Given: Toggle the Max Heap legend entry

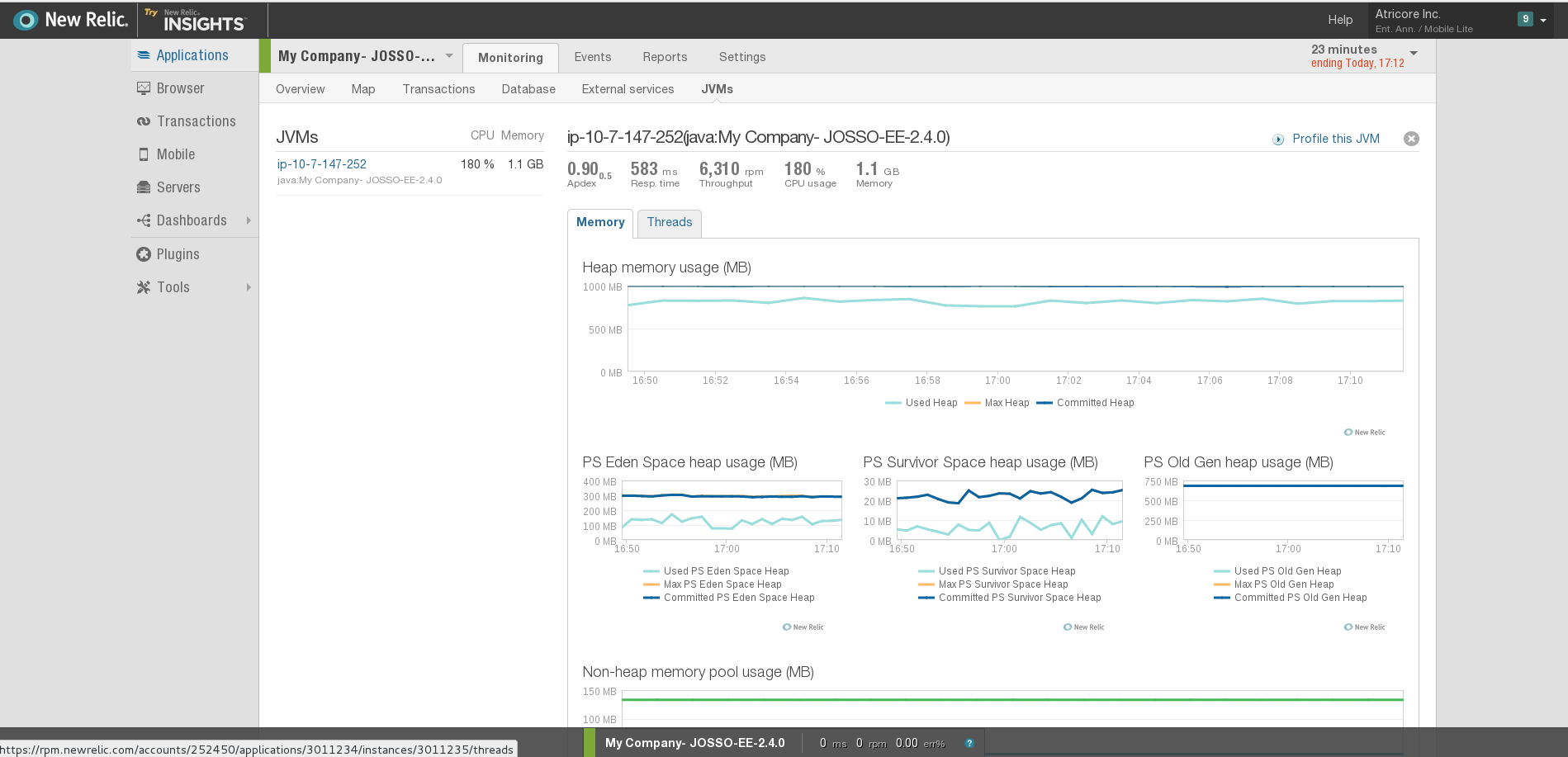Looking at the screenshot, I should pyautogui.click(x=997, y=403).
